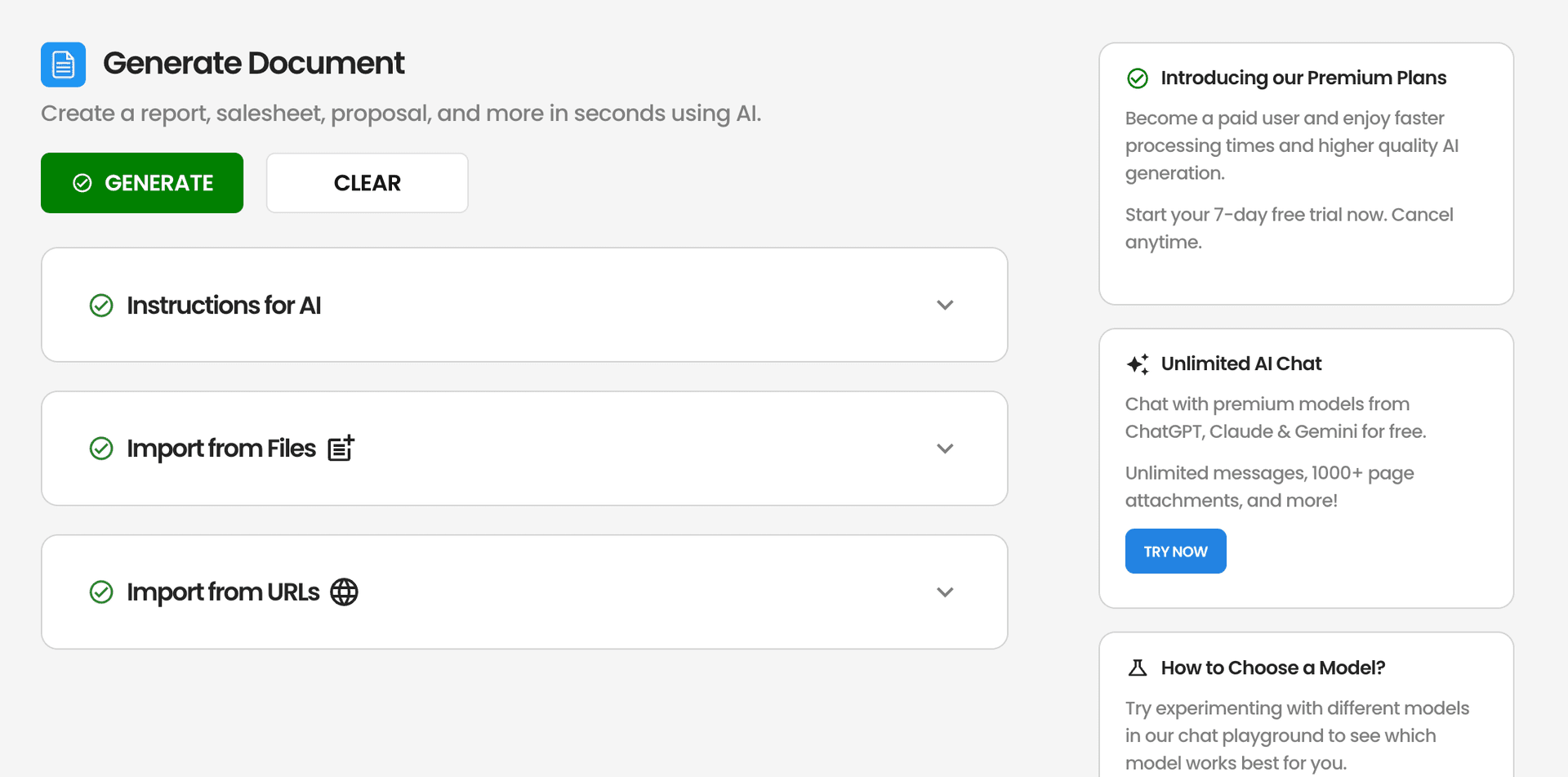
Task: Click the add-file icon beside Import from Files
Action: tap(341, 448)
